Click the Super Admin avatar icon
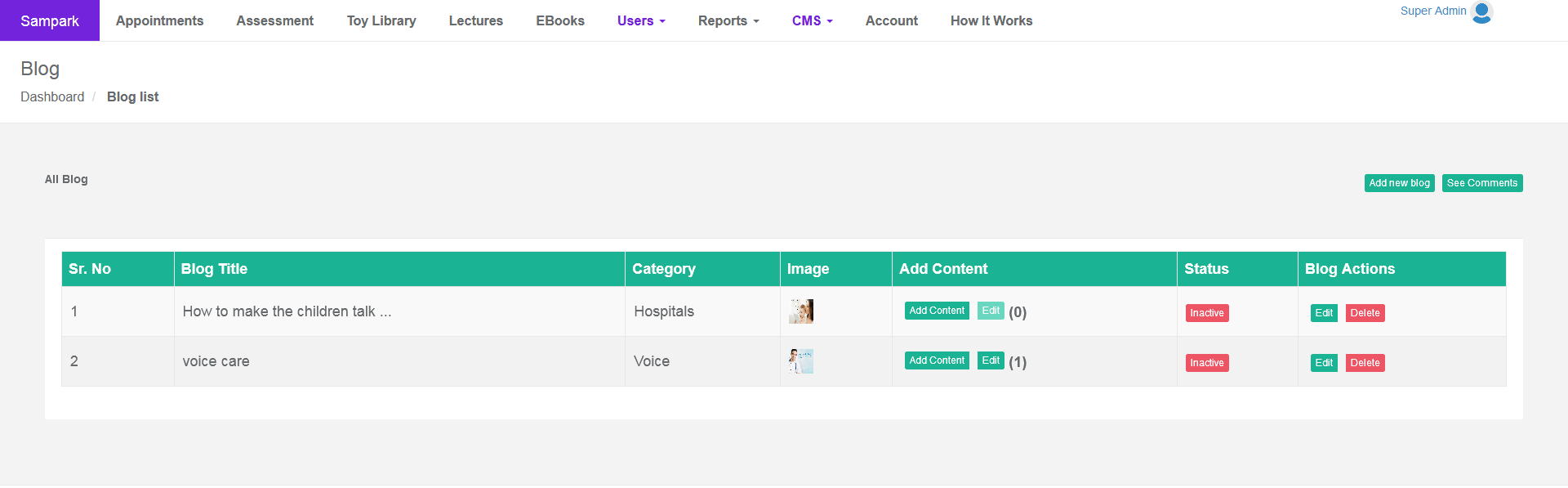This screenshot has width=1568, height=488. (x=1481, y=12)
